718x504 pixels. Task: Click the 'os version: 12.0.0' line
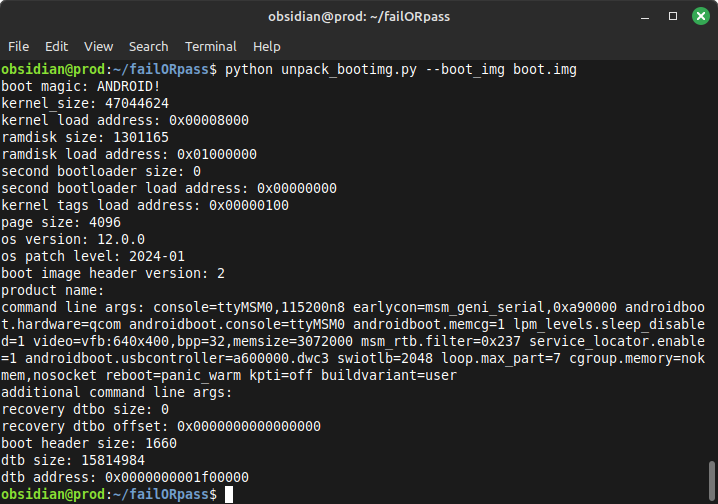tap(73, 239)
